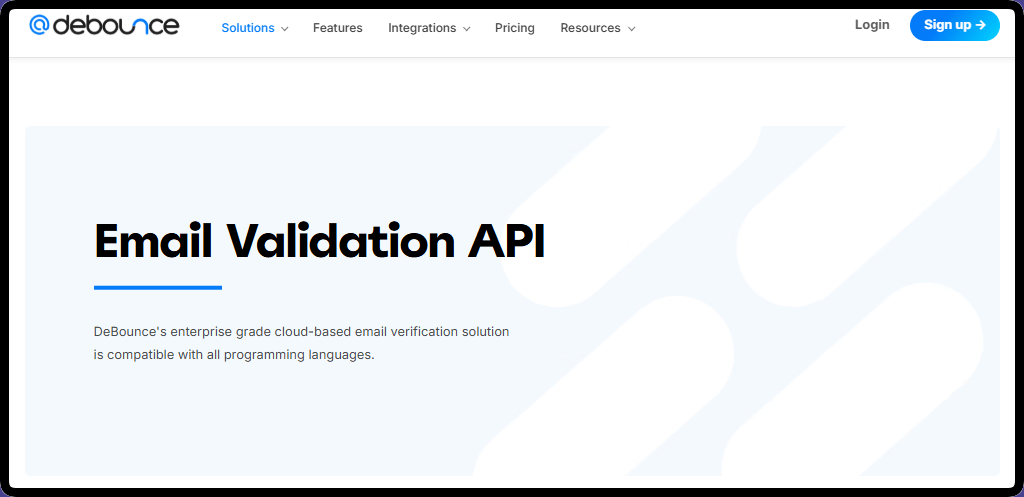
Task: Click the DeBounce logo
Action: point(104,25)
